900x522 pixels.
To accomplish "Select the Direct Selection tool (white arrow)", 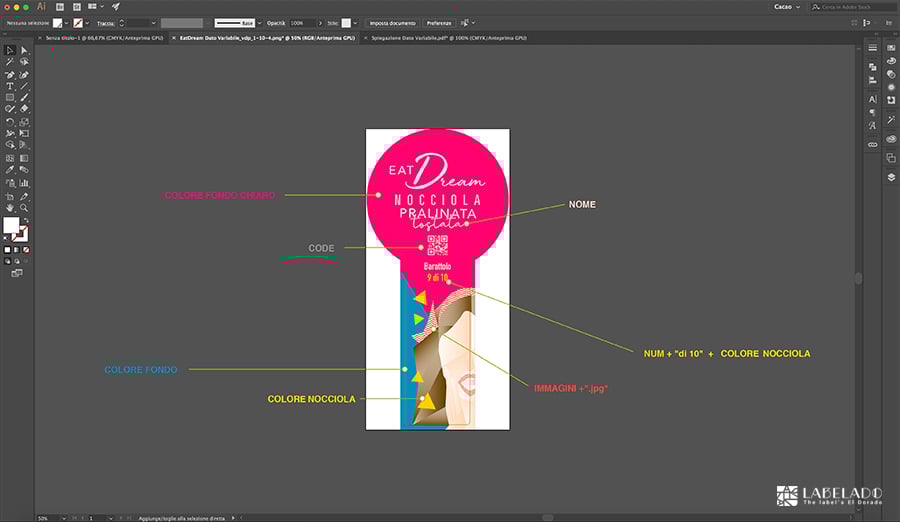I will [x=24, y=51].
